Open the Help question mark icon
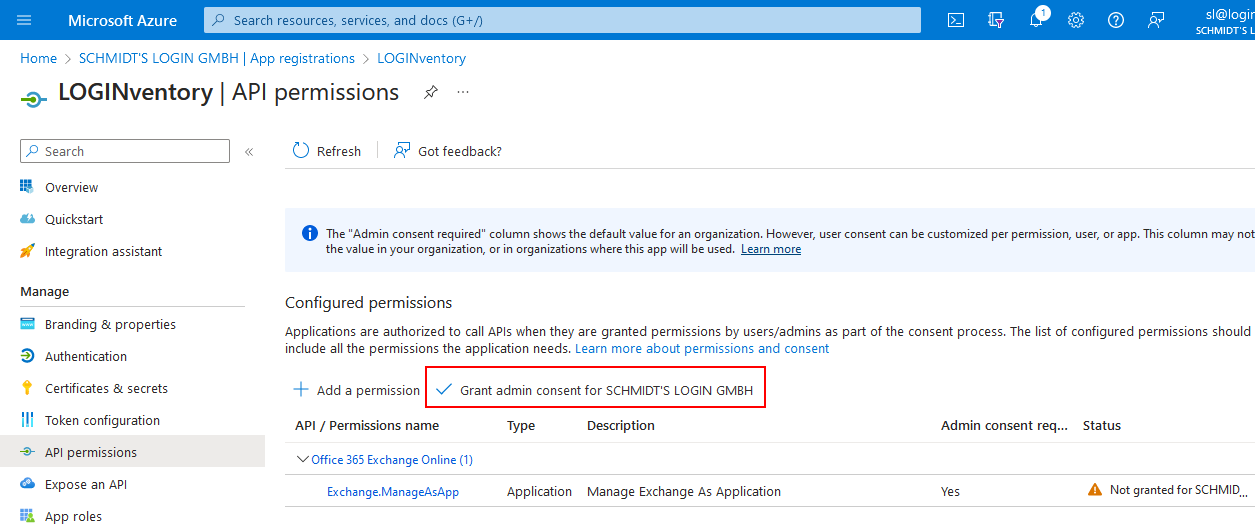The width and height of the screenshot is (1255, 529). pyautogui.click(x=1116, y=20)
